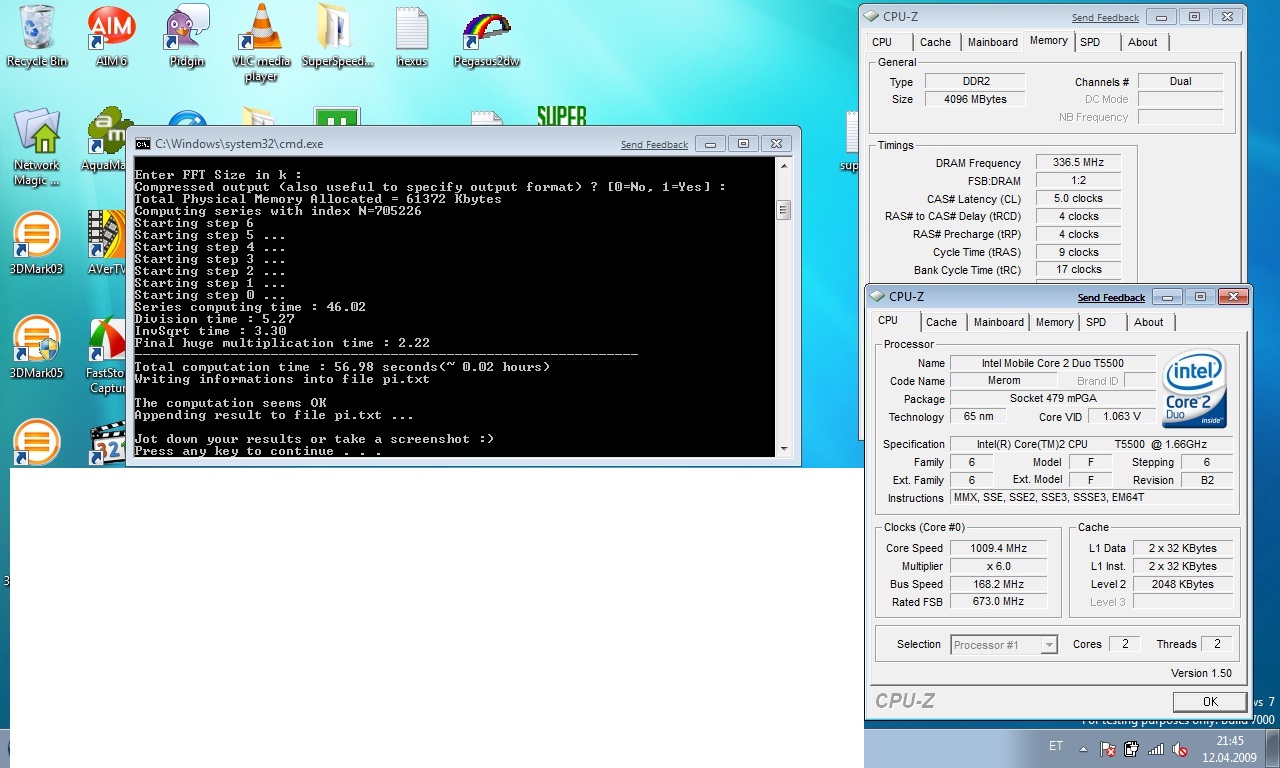Viewport: 1280px width, 768px height.
Task: Minimize the front CPU-Z window
Action: pos(1166,297)
